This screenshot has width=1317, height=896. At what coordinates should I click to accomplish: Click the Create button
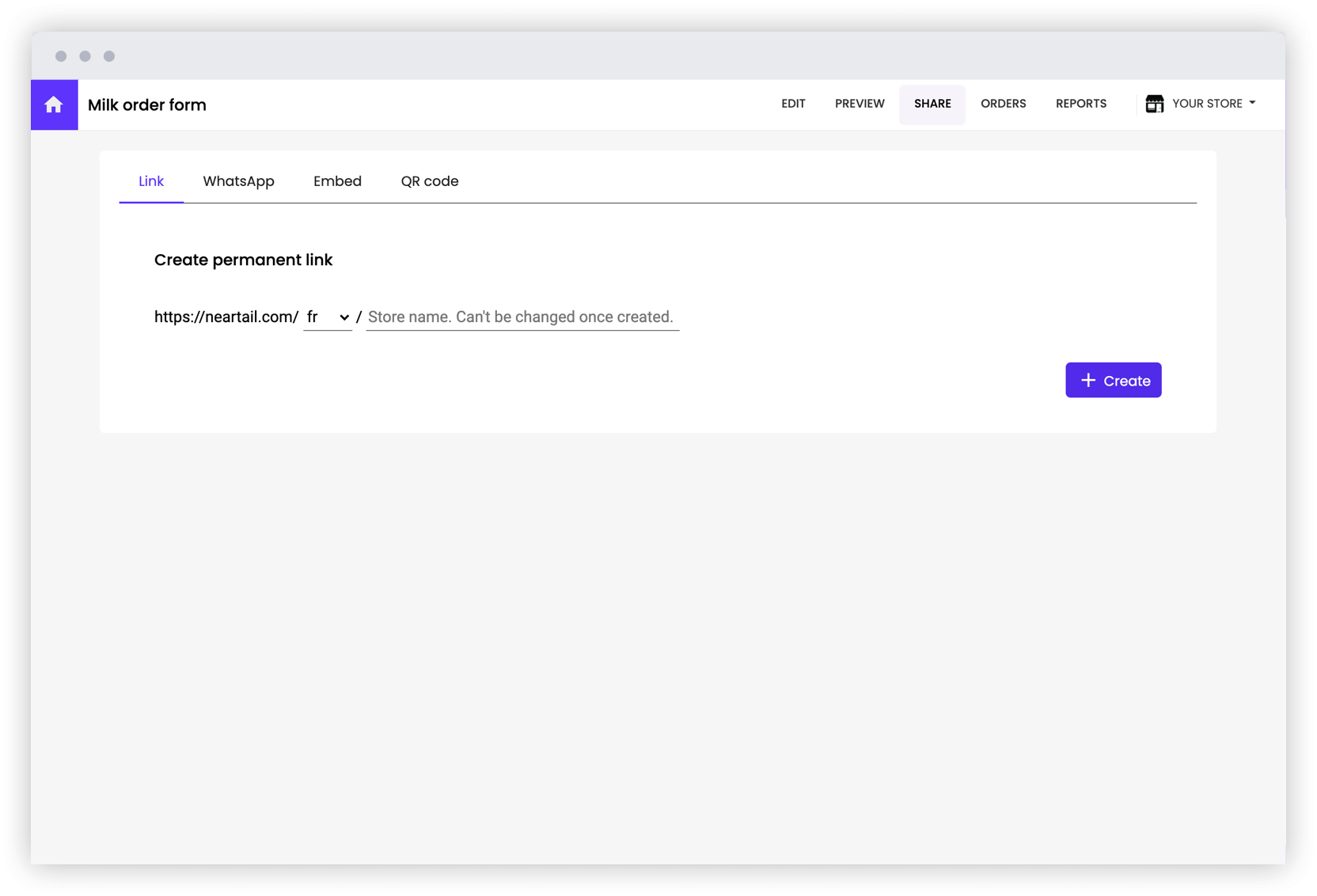click(1114, 380)
